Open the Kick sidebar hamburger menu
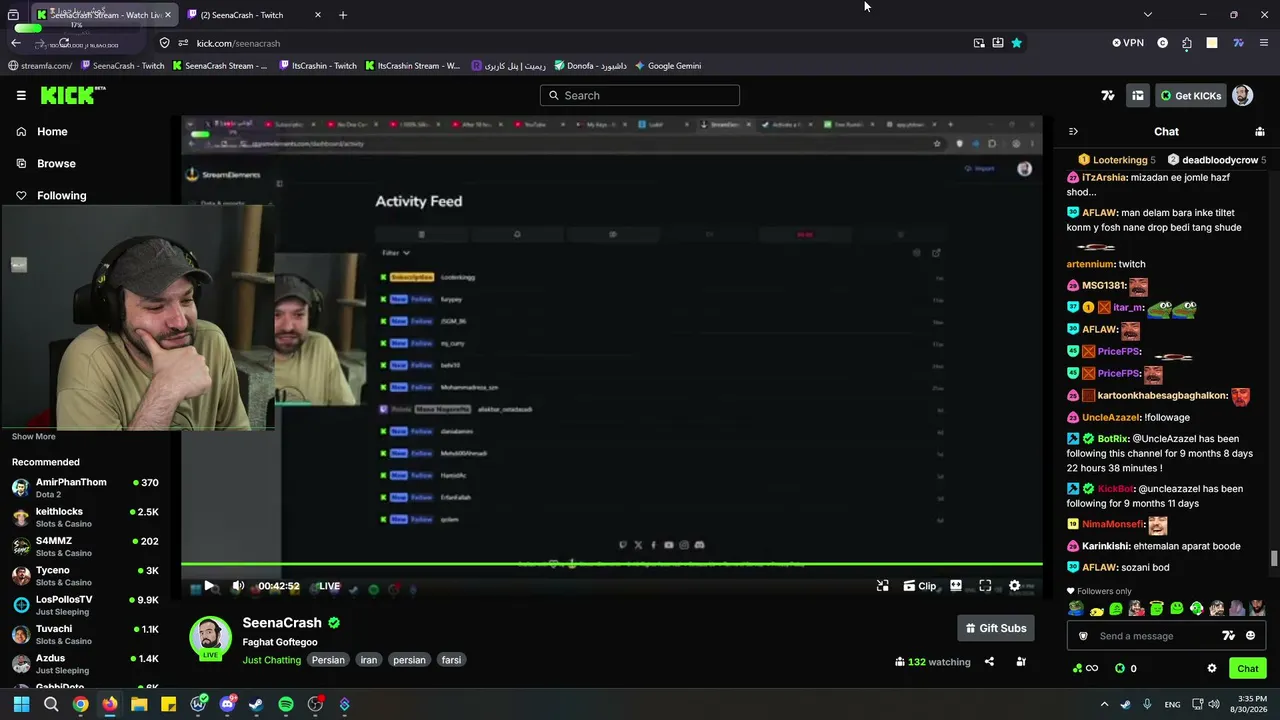This screenshot has height=720, width=1280. (x=21, y=95)
